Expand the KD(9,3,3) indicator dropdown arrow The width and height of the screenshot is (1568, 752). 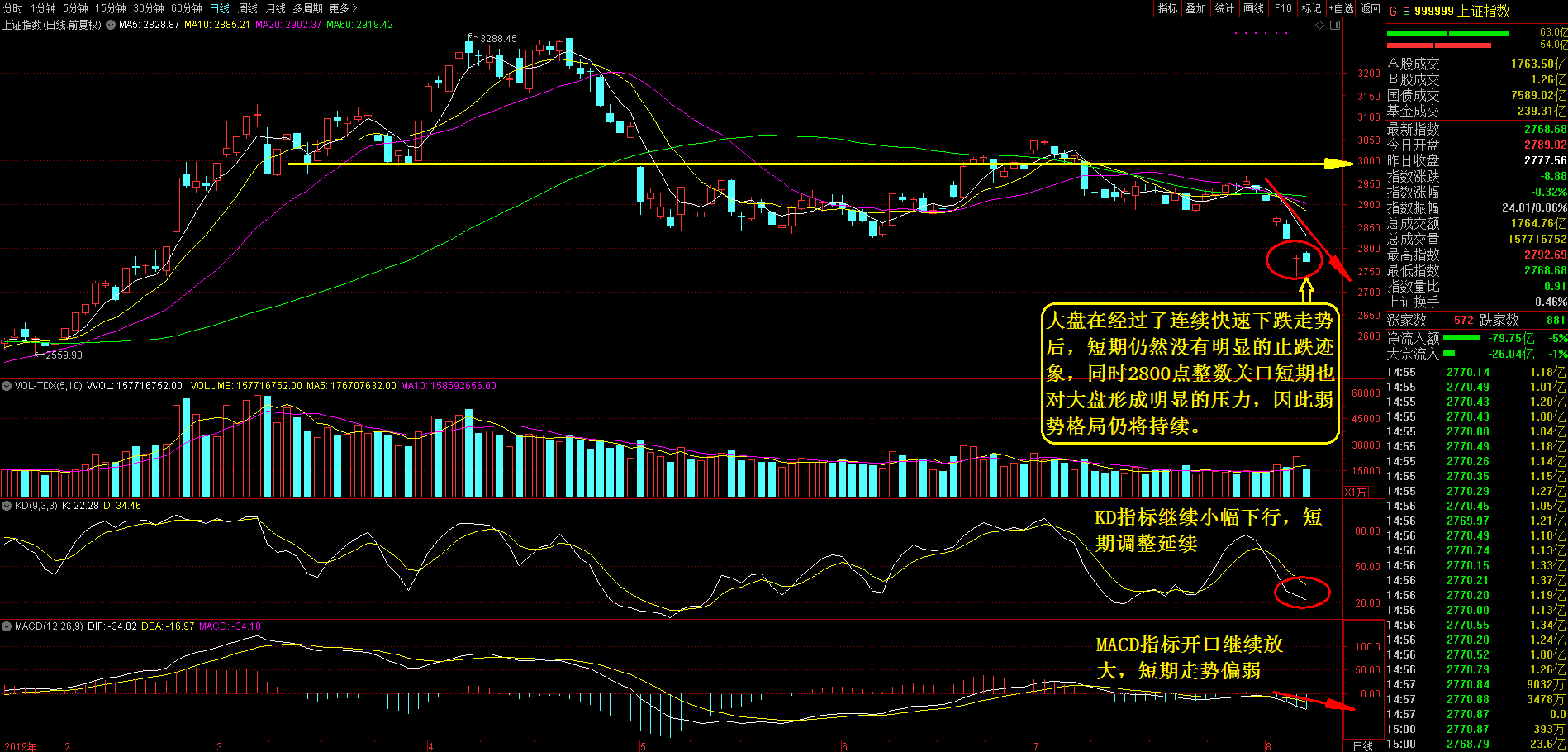(7, 506)
